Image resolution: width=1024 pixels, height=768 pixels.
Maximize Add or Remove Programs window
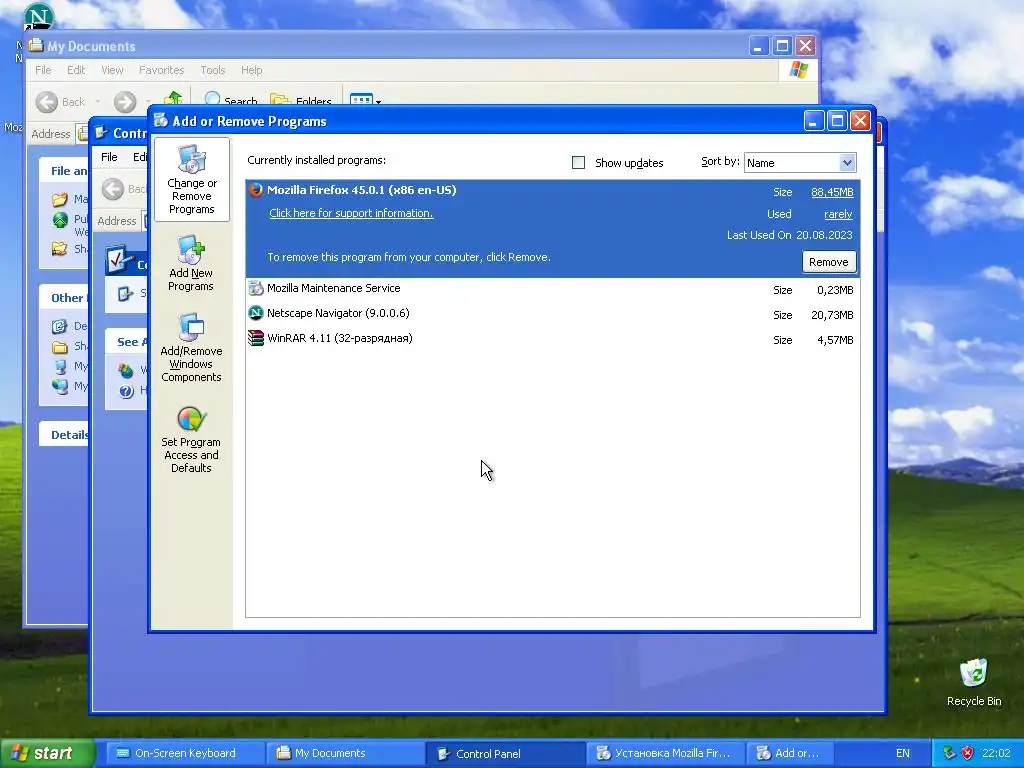837,121
